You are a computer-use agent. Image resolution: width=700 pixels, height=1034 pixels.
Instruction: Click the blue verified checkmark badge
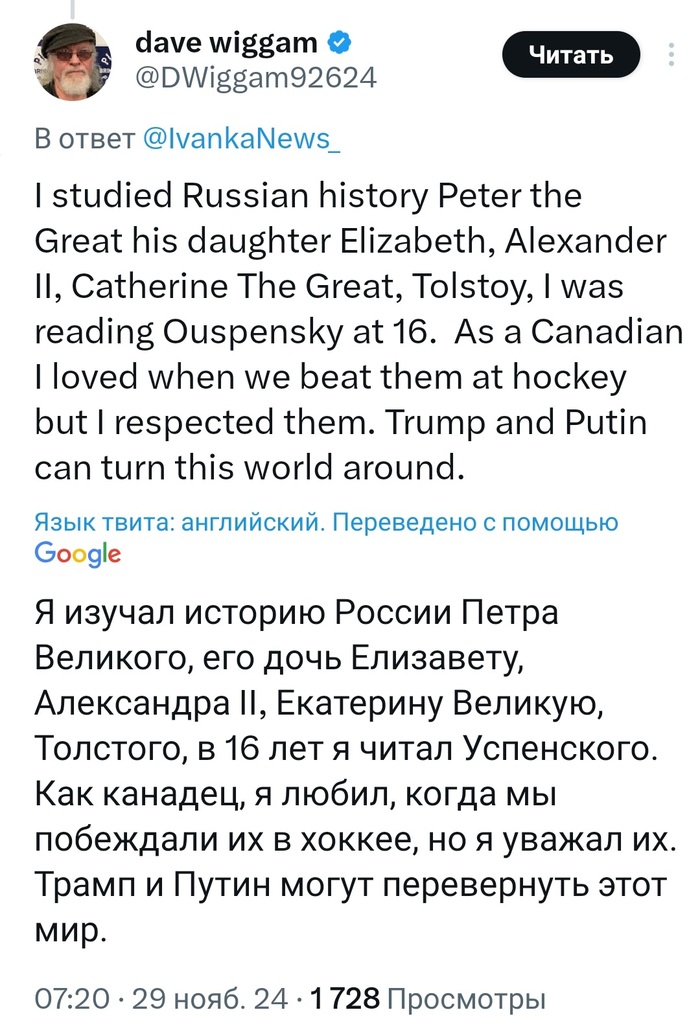coord(340,43)
